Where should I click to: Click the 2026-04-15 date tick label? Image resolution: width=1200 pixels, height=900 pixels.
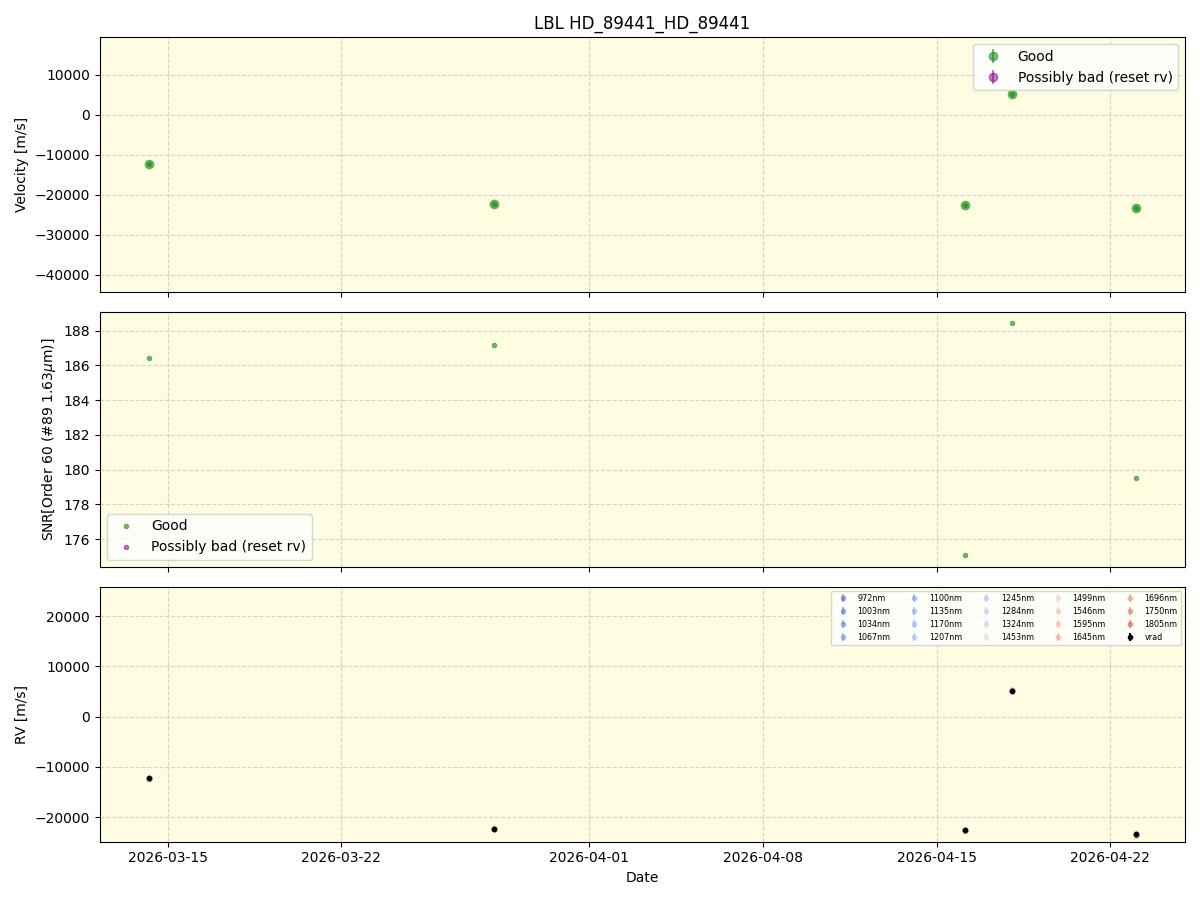(937, 857)
